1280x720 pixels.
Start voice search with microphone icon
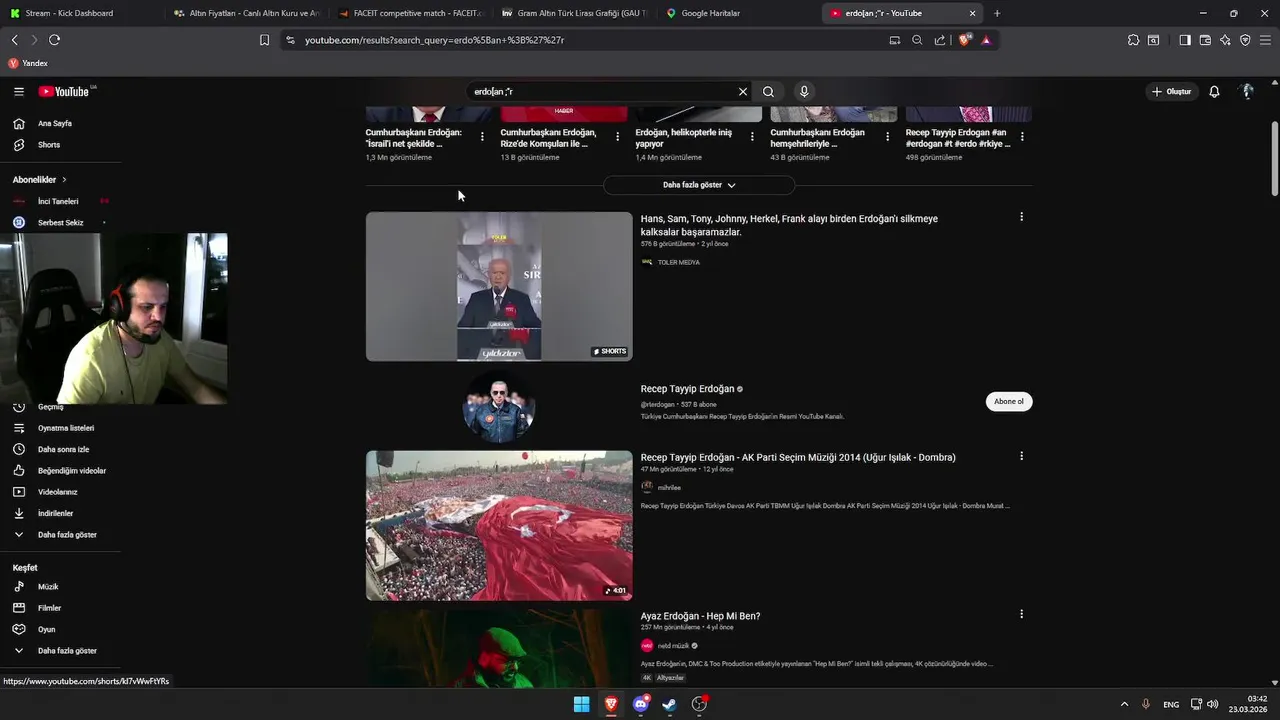coord(804,91)
